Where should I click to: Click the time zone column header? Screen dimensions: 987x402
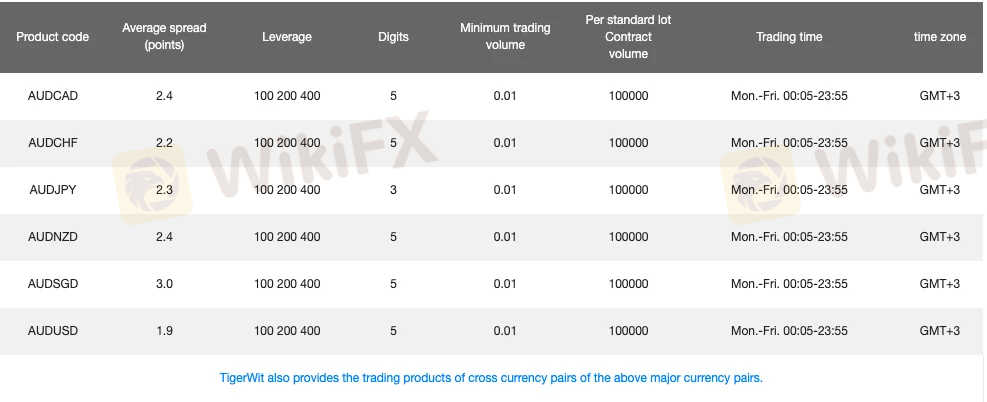[x=940, y=37]
